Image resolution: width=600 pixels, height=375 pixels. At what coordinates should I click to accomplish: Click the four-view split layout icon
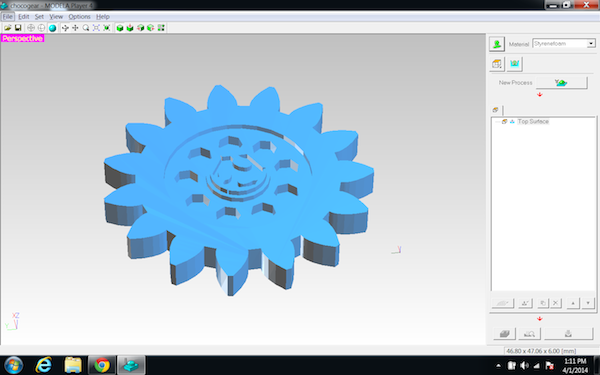(161, 28)
